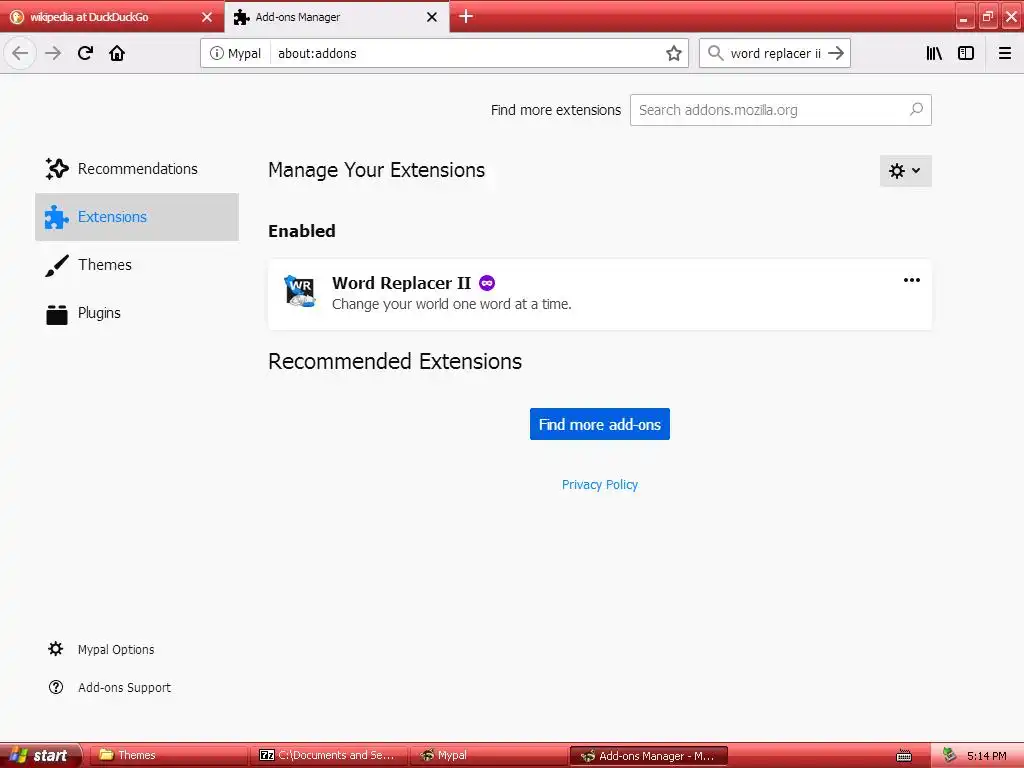Open the Themes category
The height and width of the screenshot is (768, 1024).
[x=137, y=264]
